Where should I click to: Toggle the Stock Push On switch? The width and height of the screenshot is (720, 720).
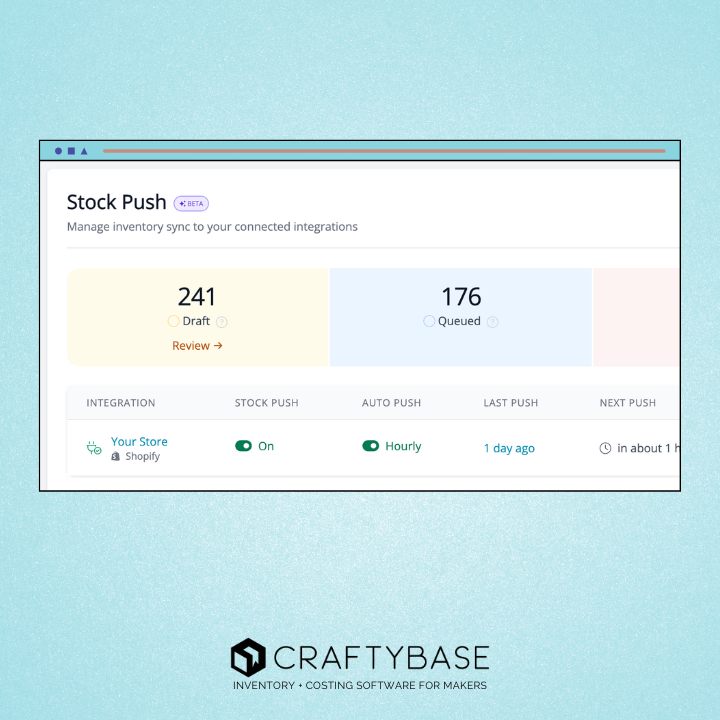pos(243,446)
